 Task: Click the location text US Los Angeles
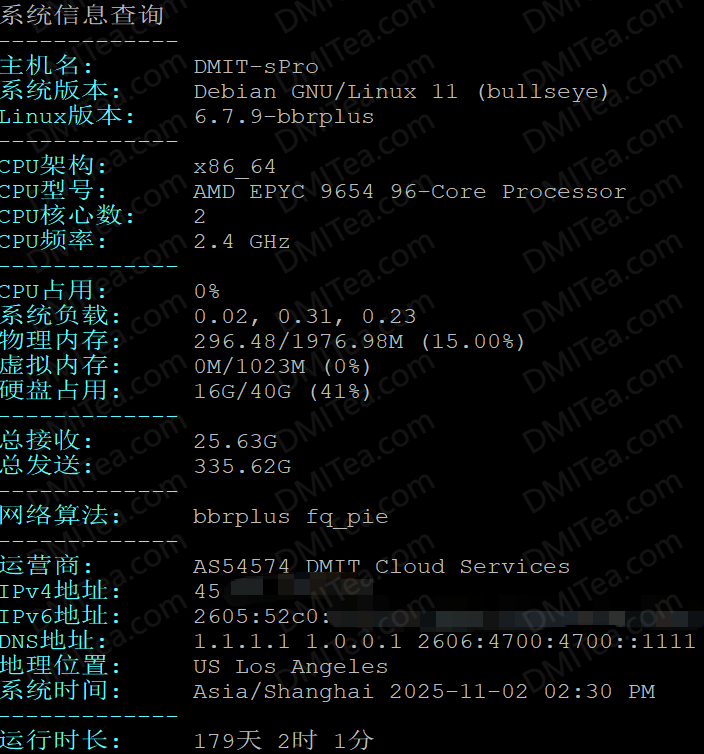click(290, 667)
